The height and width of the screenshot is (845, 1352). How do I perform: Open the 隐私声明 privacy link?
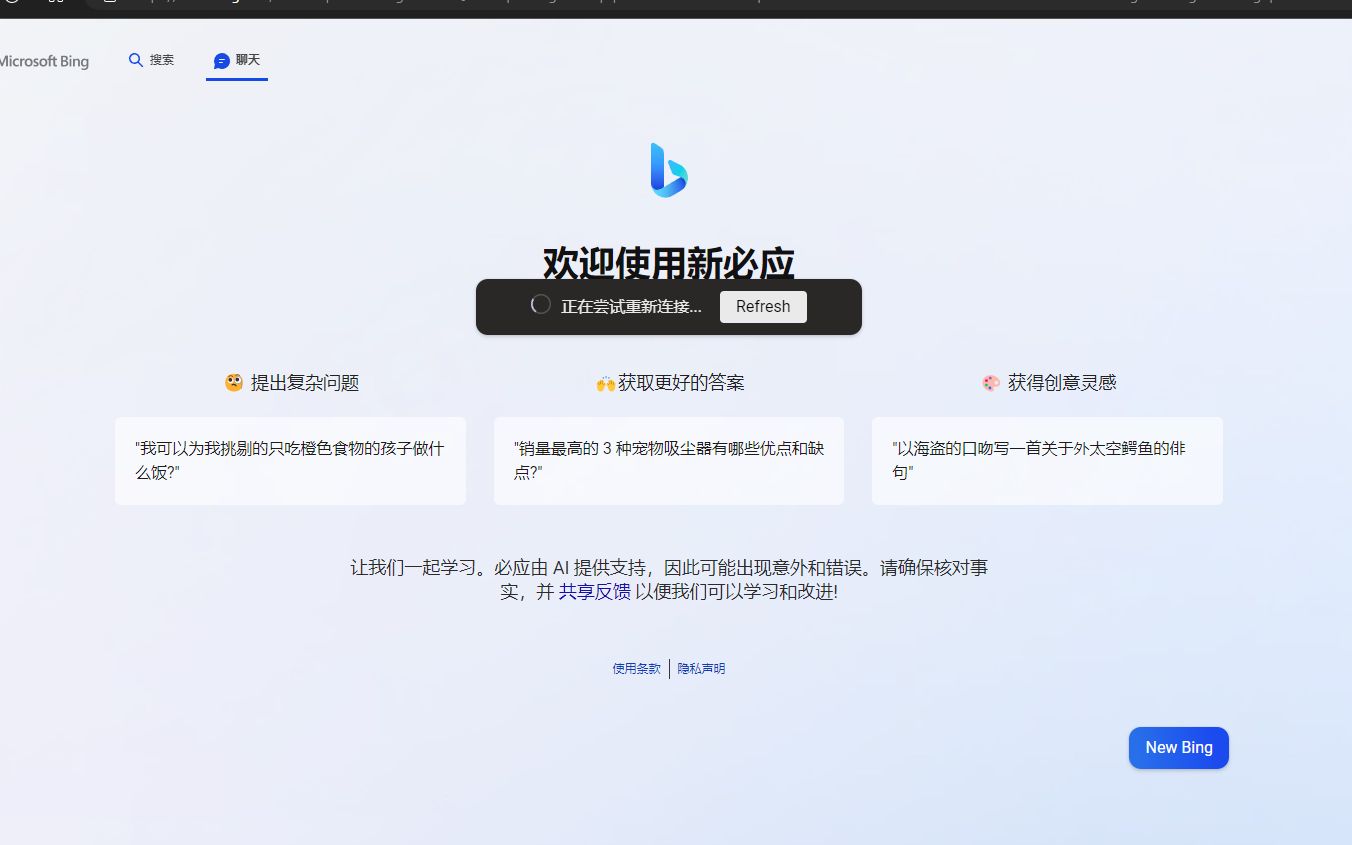(701, 669)
